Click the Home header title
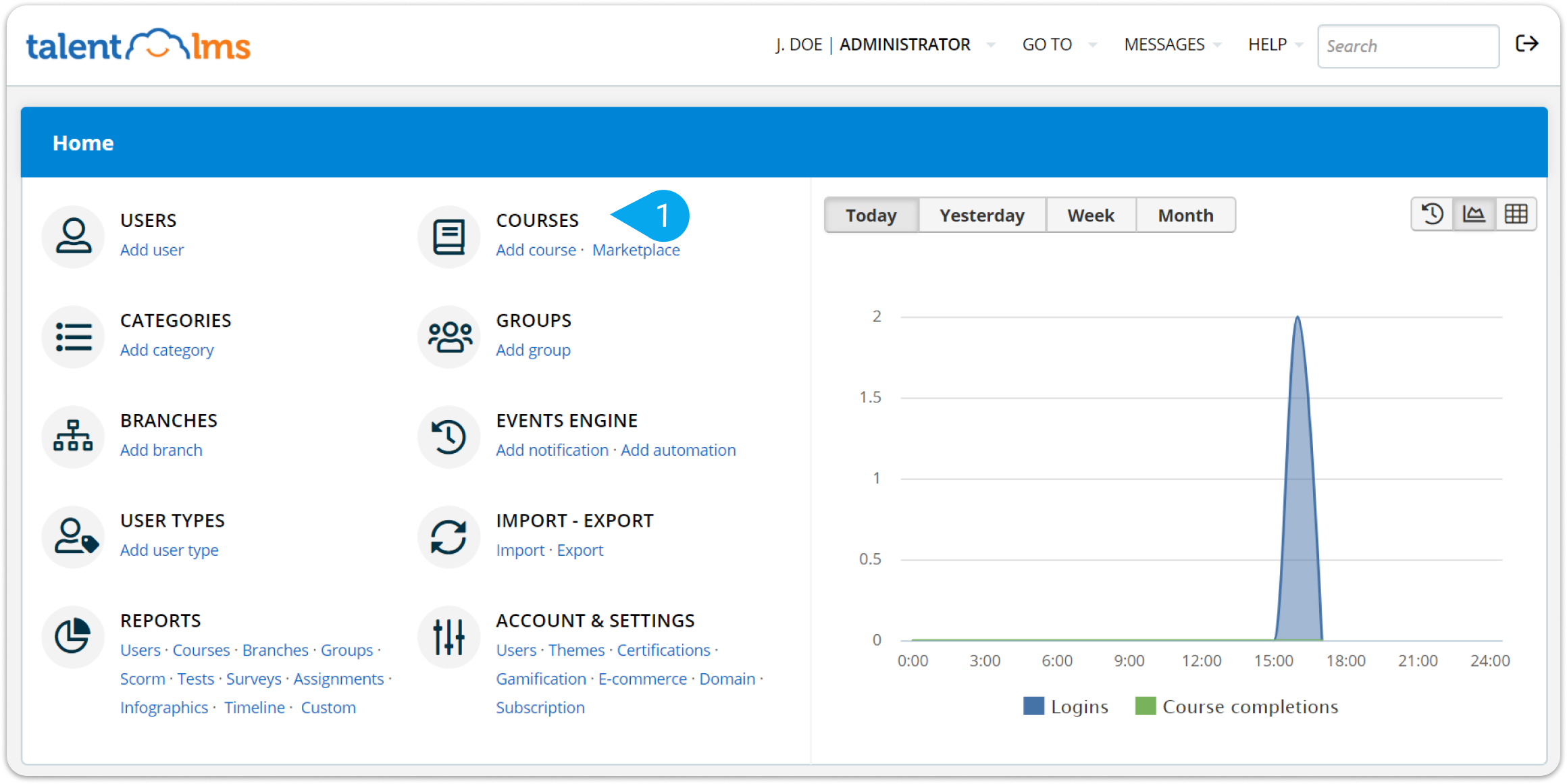 [83, 142]
